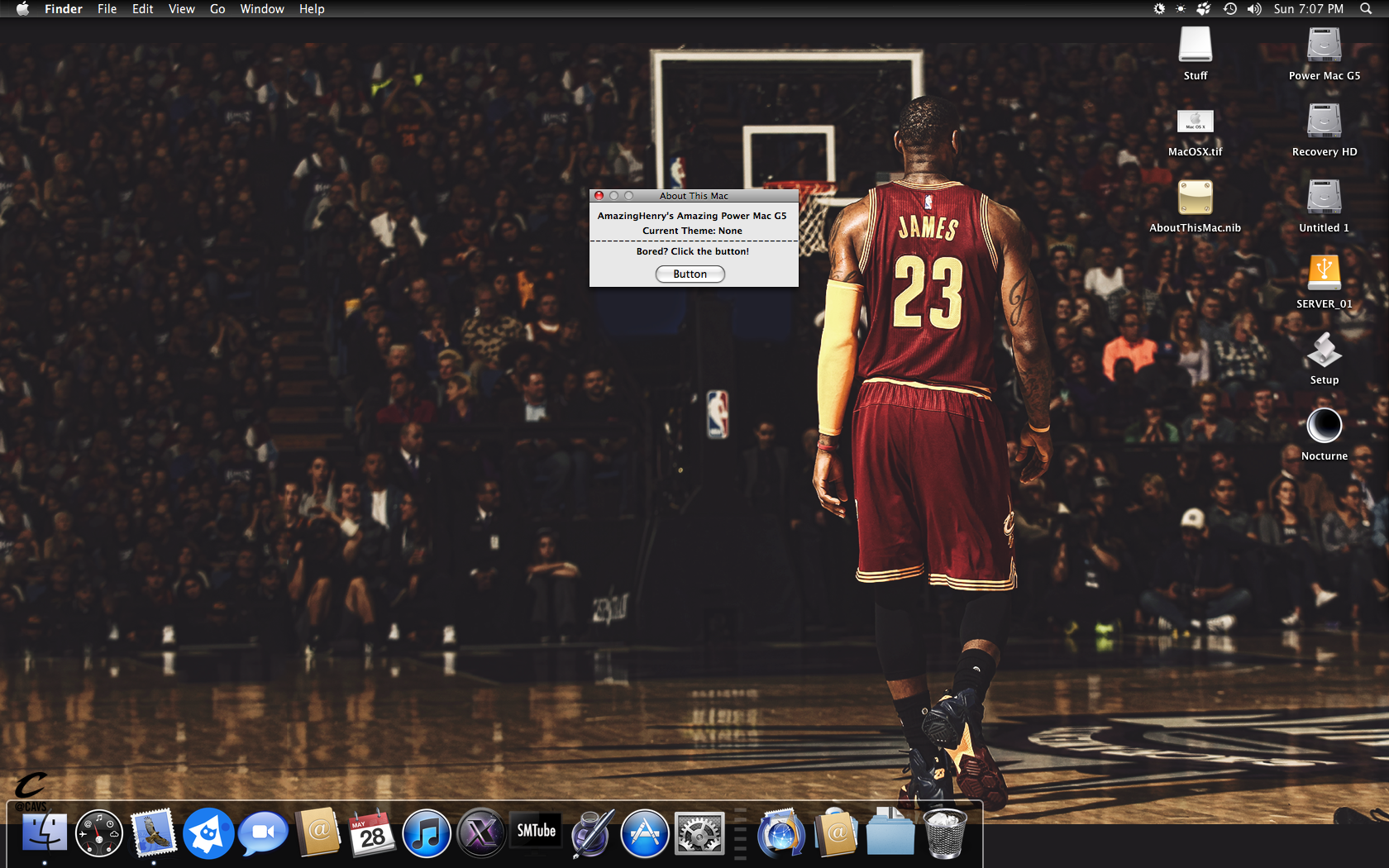Open the App Store dock icon
This screenshot has width=1389, height=868.
tap(645, 832)
